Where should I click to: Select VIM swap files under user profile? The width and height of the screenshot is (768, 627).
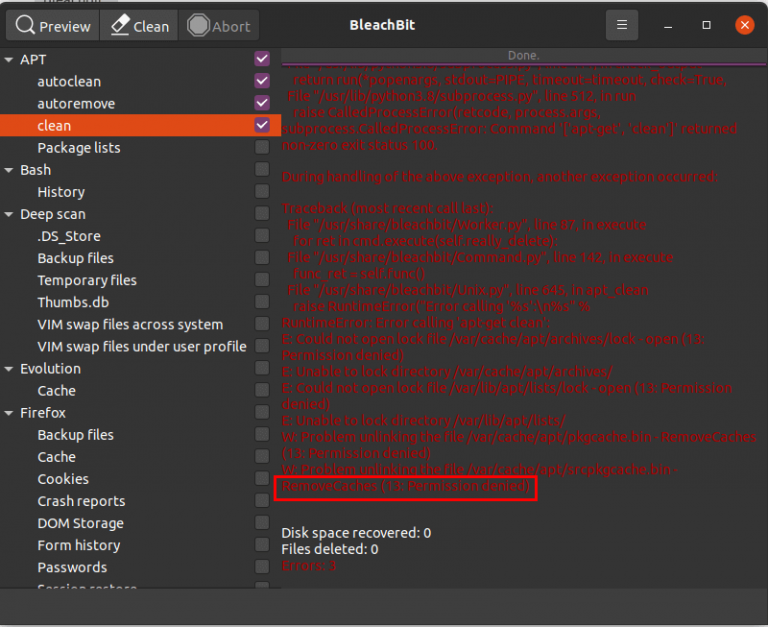(142, 346)
